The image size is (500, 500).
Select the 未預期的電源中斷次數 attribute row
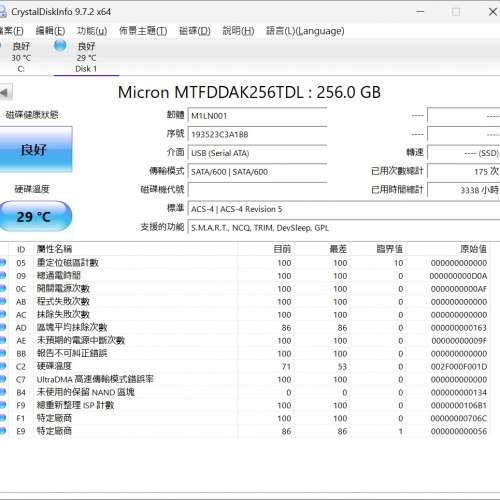pos(245,340)
